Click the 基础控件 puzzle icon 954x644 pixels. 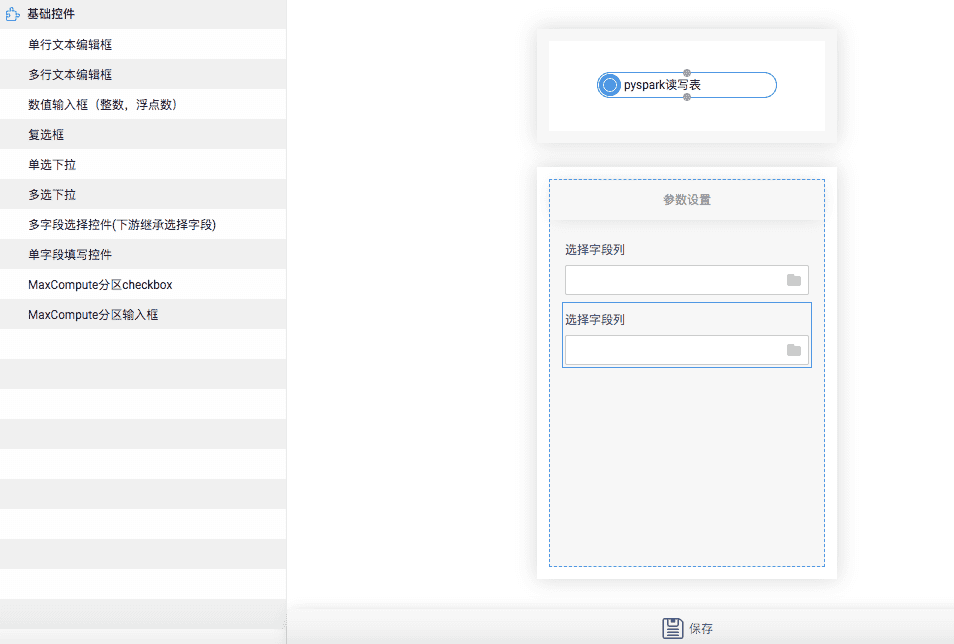[x=13, y=14]
